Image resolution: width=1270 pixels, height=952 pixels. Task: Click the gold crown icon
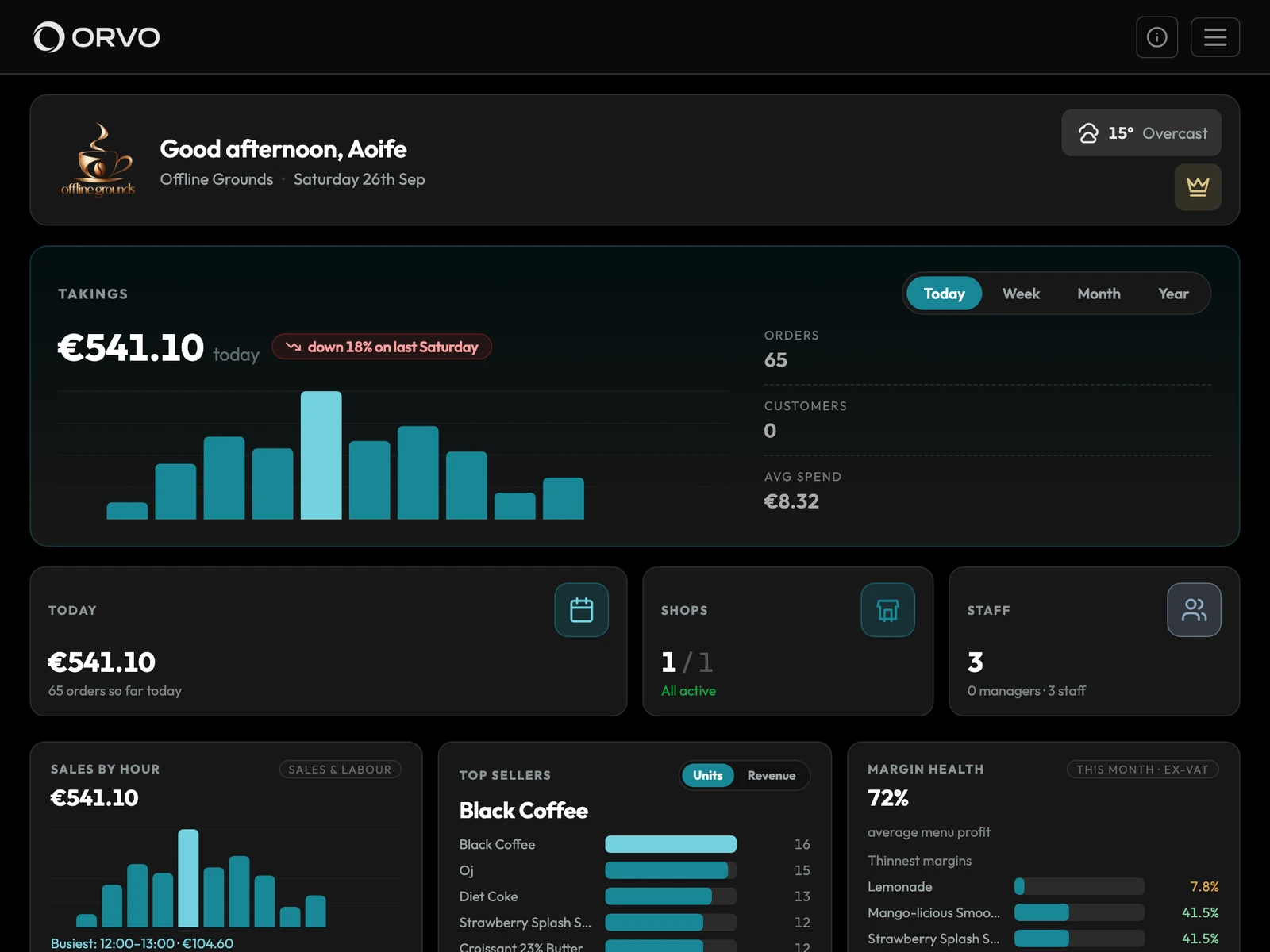pyautogui.click(x=1197, y=187)
